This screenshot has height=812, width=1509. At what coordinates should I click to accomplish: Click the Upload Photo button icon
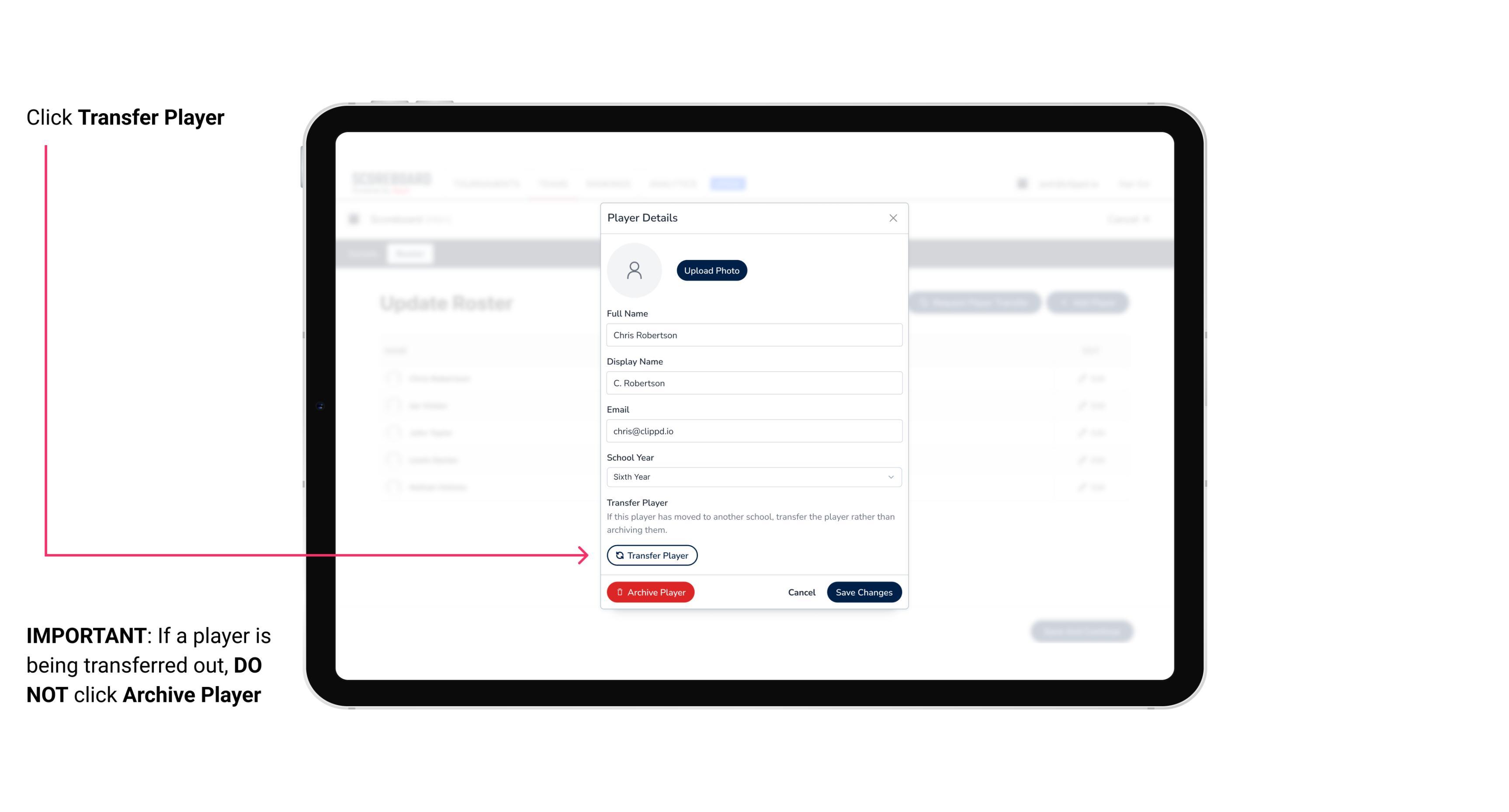point(712,270)
